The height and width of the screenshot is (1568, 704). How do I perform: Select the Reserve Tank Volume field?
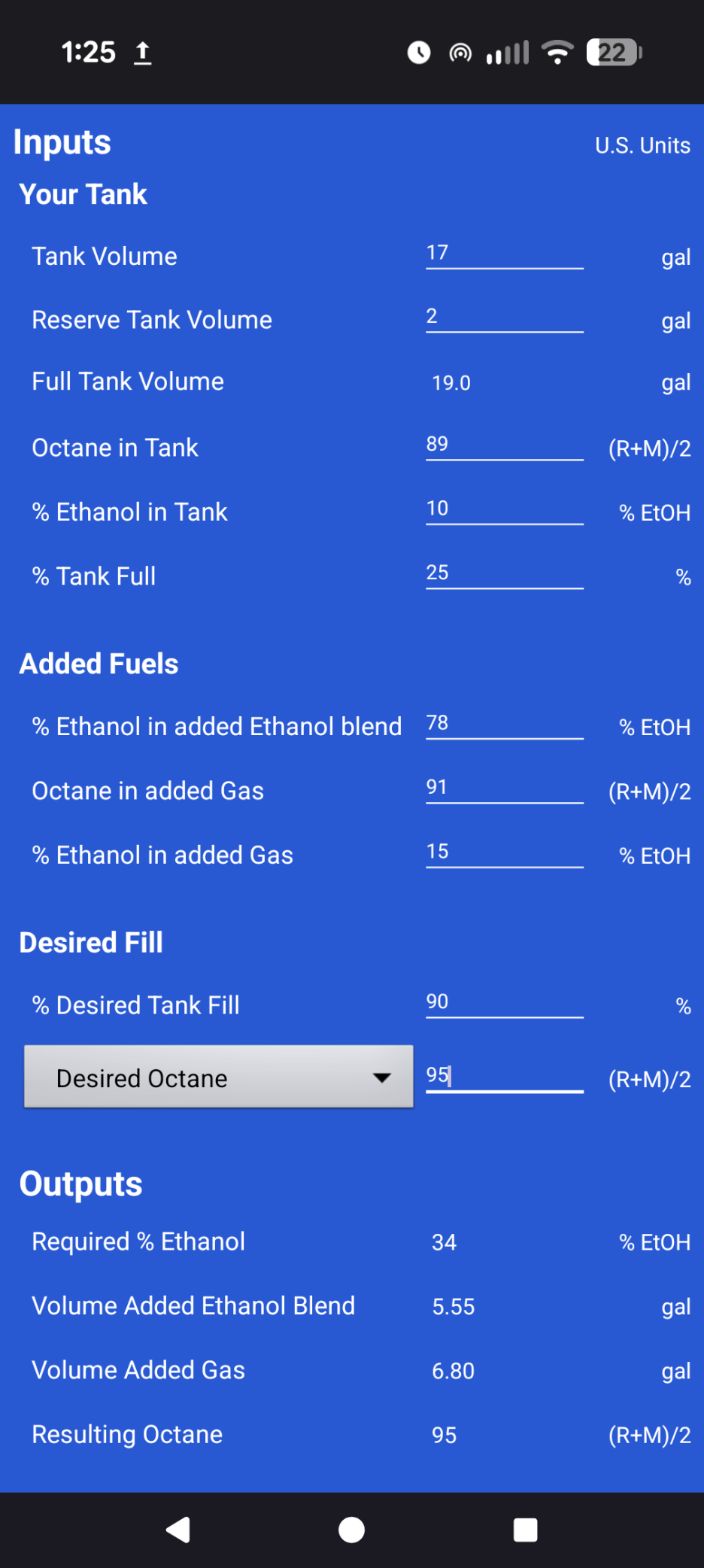coord(504,318)
